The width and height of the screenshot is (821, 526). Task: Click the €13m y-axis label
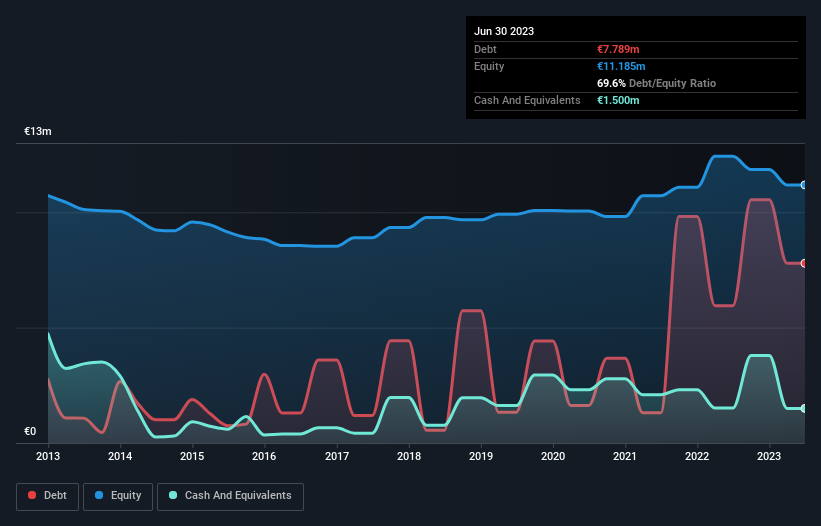pyautogui.click(x=38, y=131)
